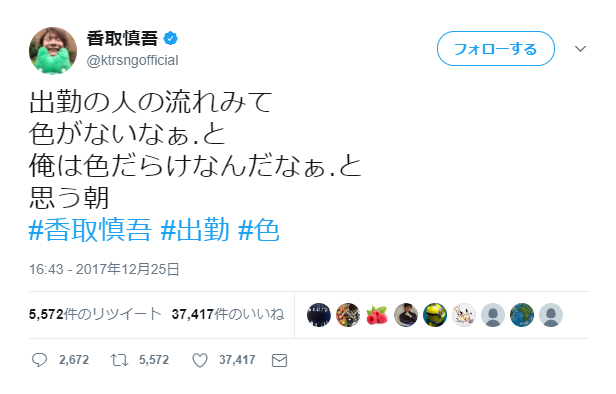This screenshot has height=394, width=616.
Task: View the 37,417件のいいね list
Action: point(228,314)
